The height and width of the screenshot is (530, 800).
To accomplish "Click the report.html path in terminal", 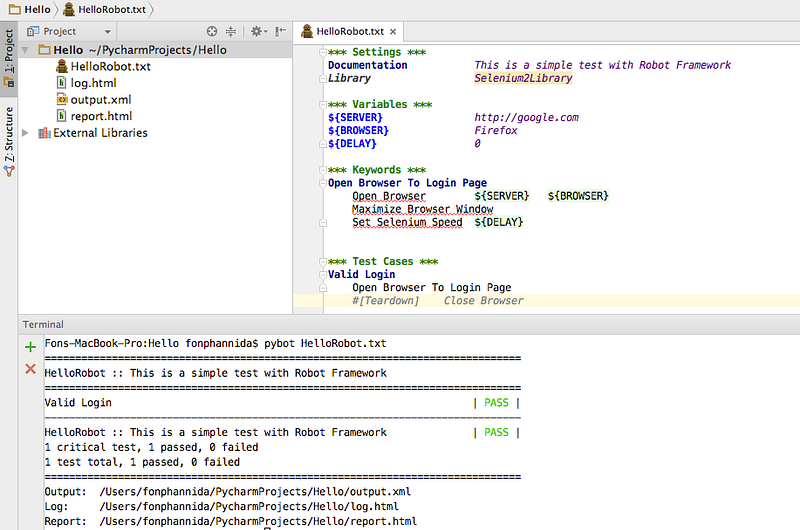I will coord(258,521).
